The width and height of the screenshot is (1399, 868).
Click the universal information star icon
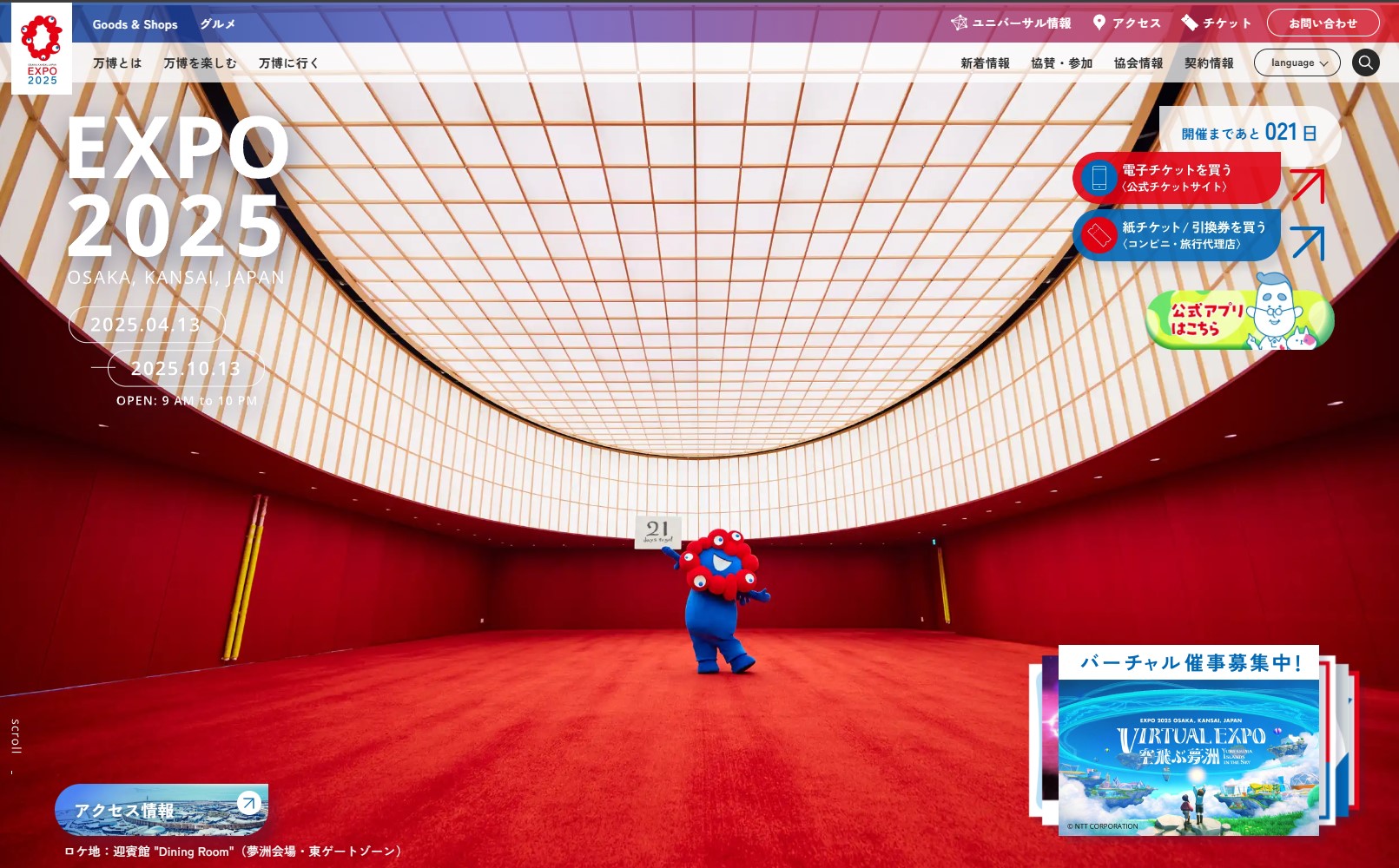pos(959,23)
